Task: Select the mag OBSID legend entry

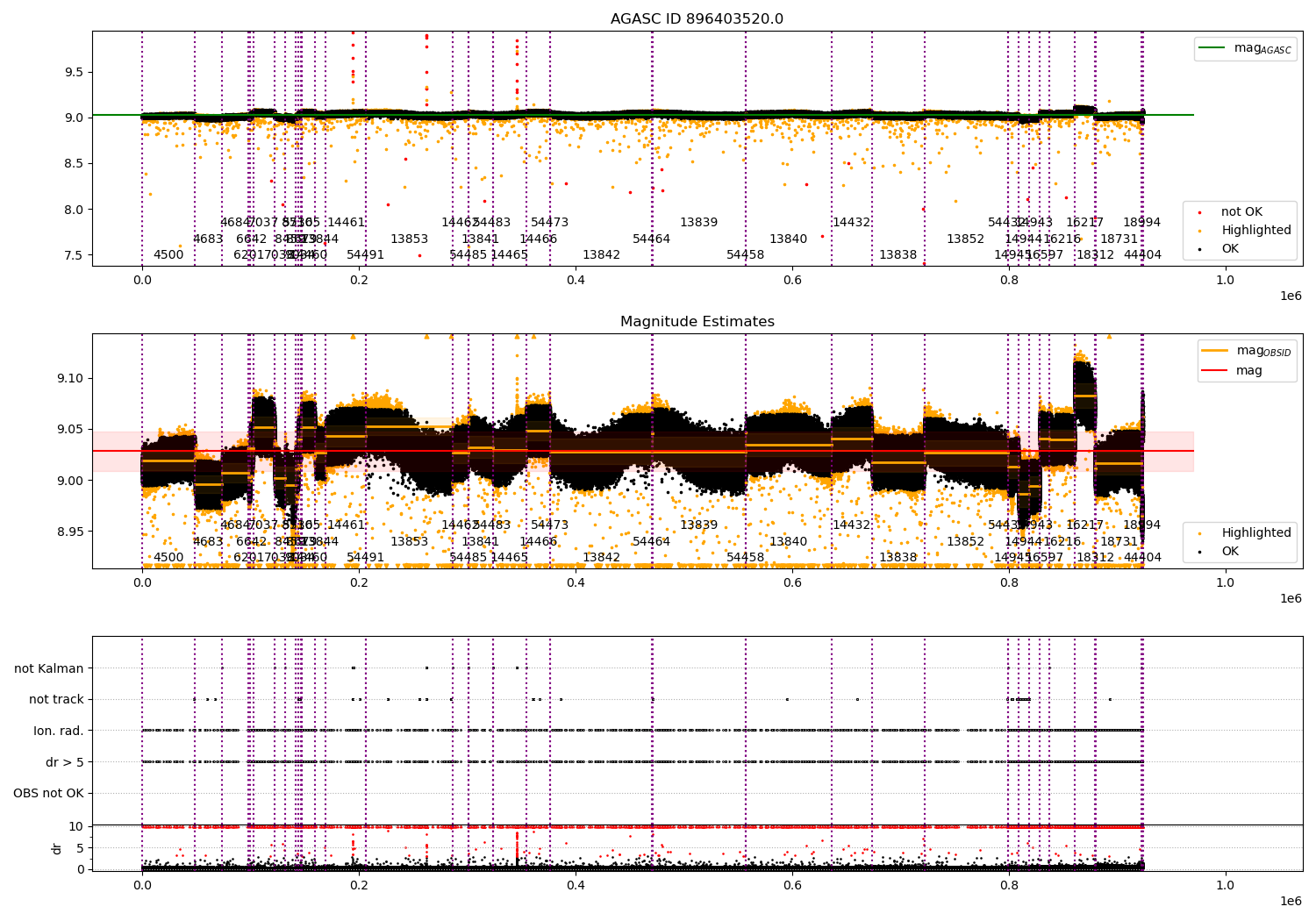Action: click(x=1247, y=351)
